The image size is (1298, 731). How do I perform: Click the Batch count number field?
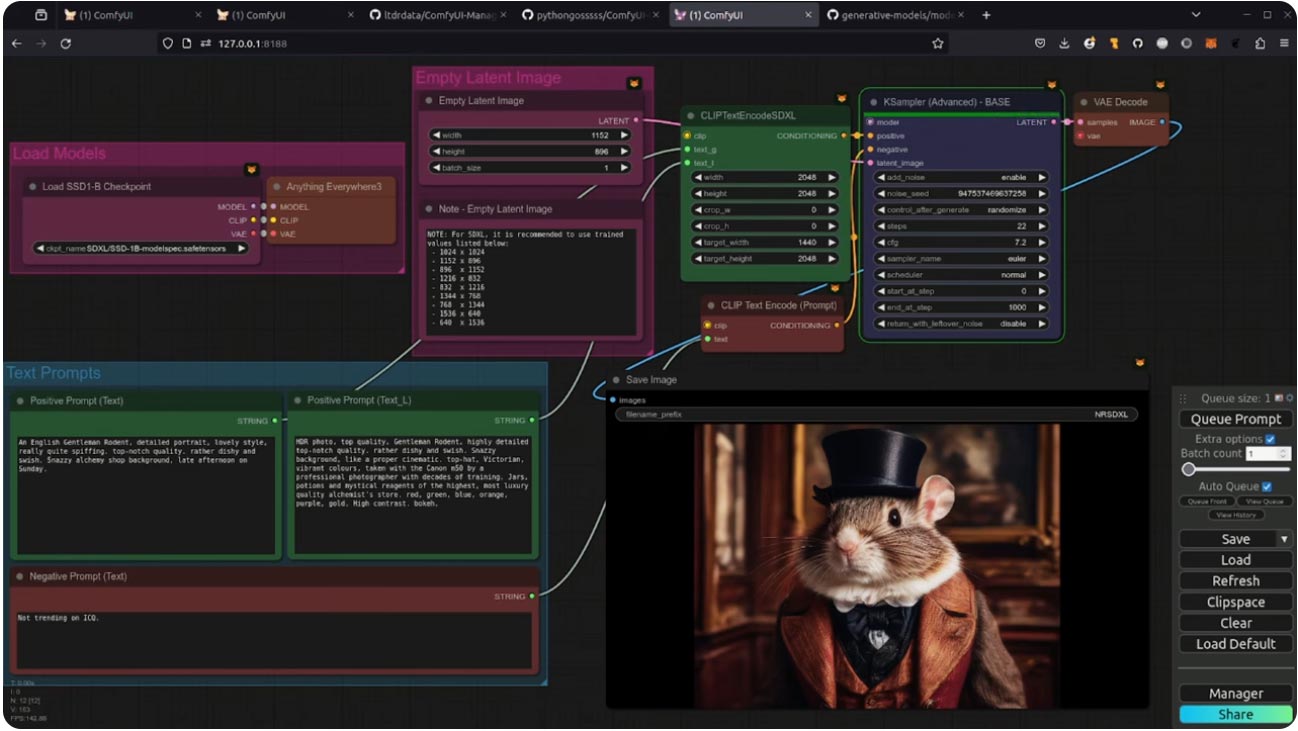1268,454
